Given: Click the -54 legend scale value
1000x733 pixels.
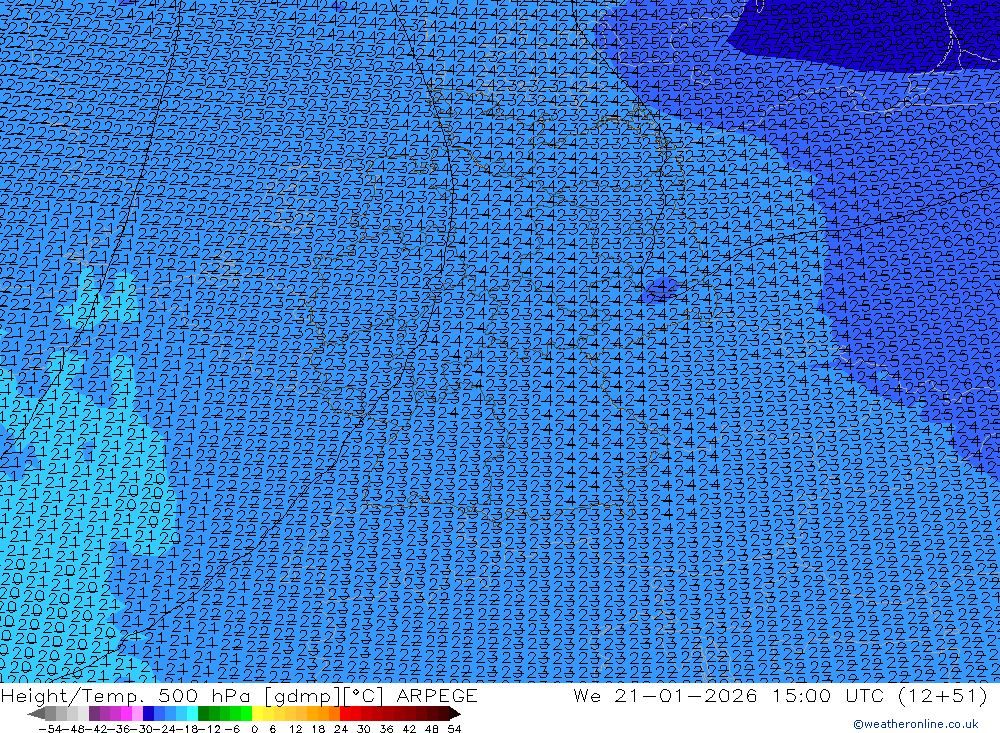Looking at the screenshot, I should tap(49, 729).
